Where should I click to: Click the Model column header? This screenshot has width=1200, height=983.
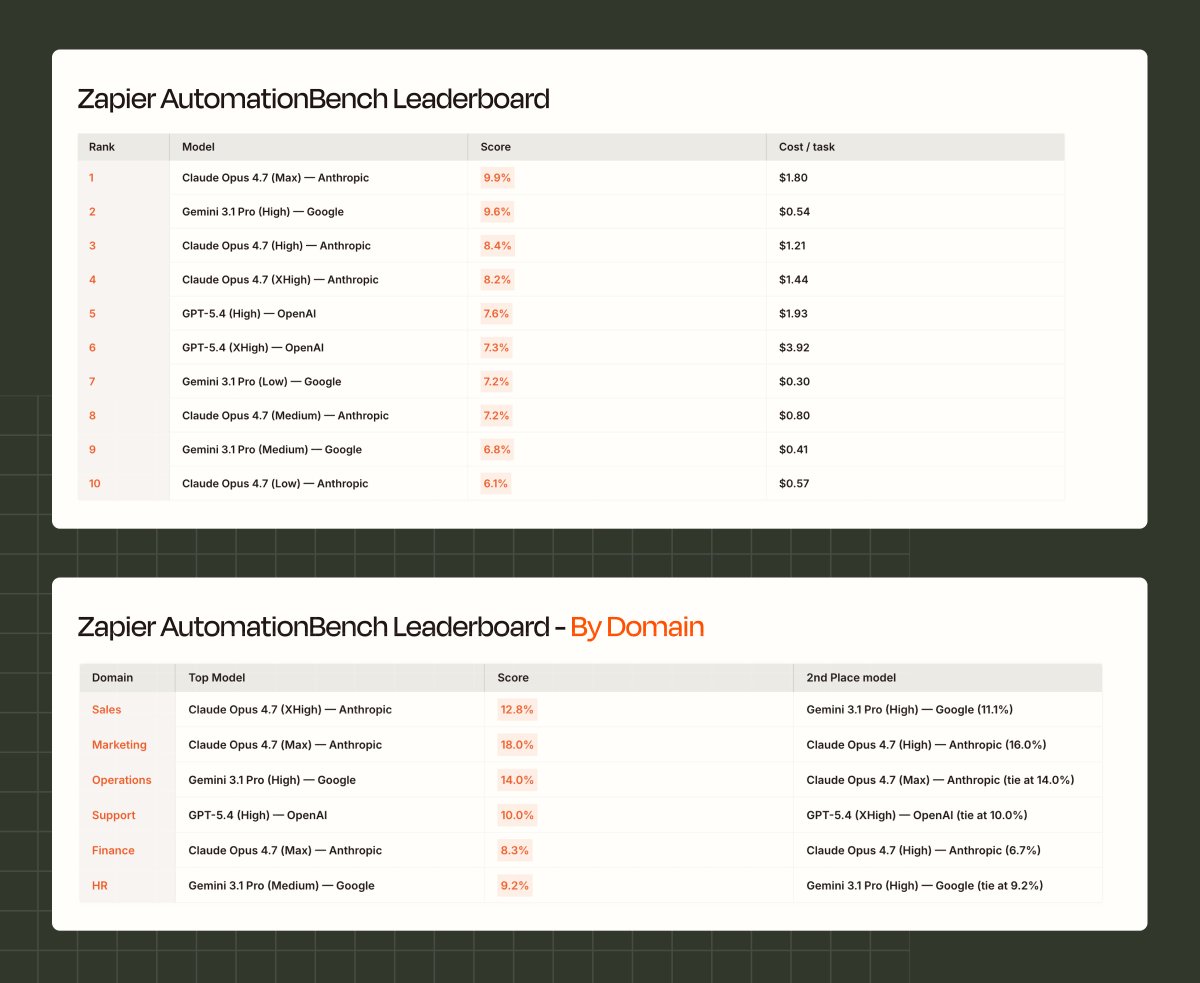318,147
